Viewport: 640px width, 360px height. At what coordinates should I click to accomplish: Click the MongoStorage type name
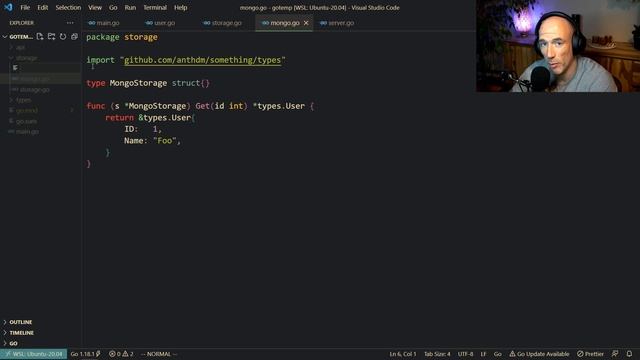pyautogui.click(x=138, y=83)
